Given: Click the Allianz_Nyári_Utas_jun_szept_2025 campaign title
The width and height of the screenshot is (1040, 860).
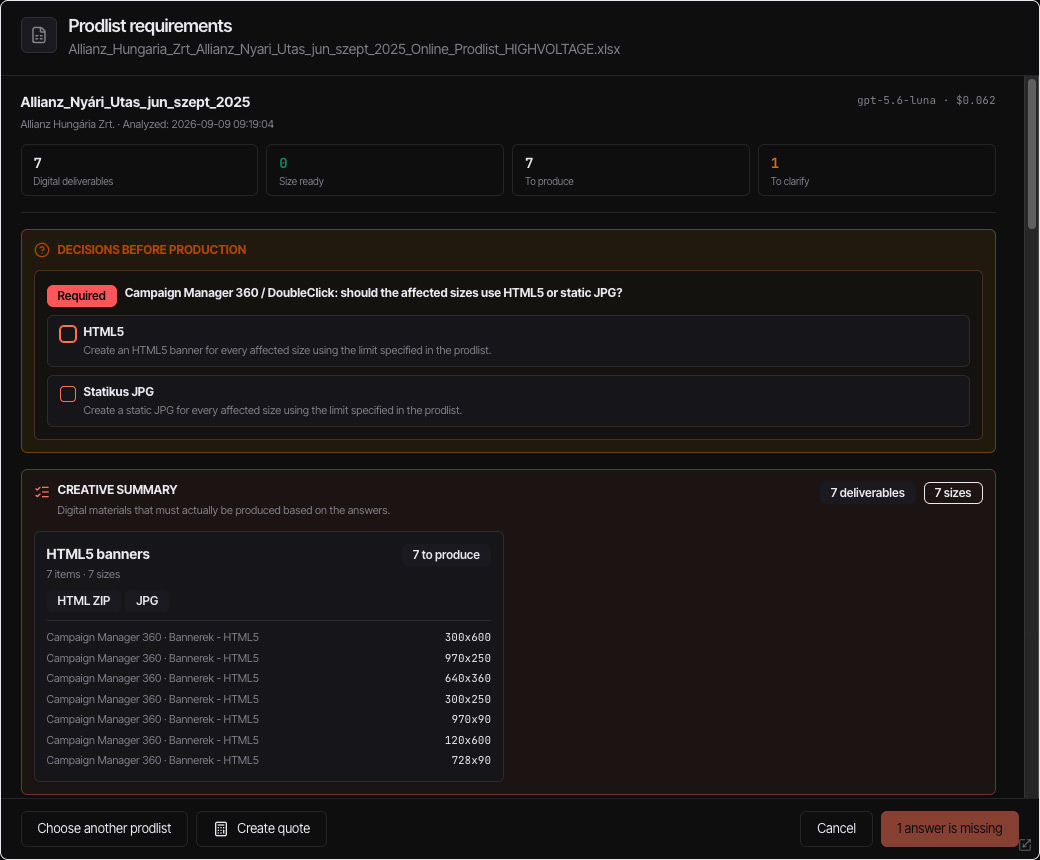Looking at the screenshot, I should (135, 102).
